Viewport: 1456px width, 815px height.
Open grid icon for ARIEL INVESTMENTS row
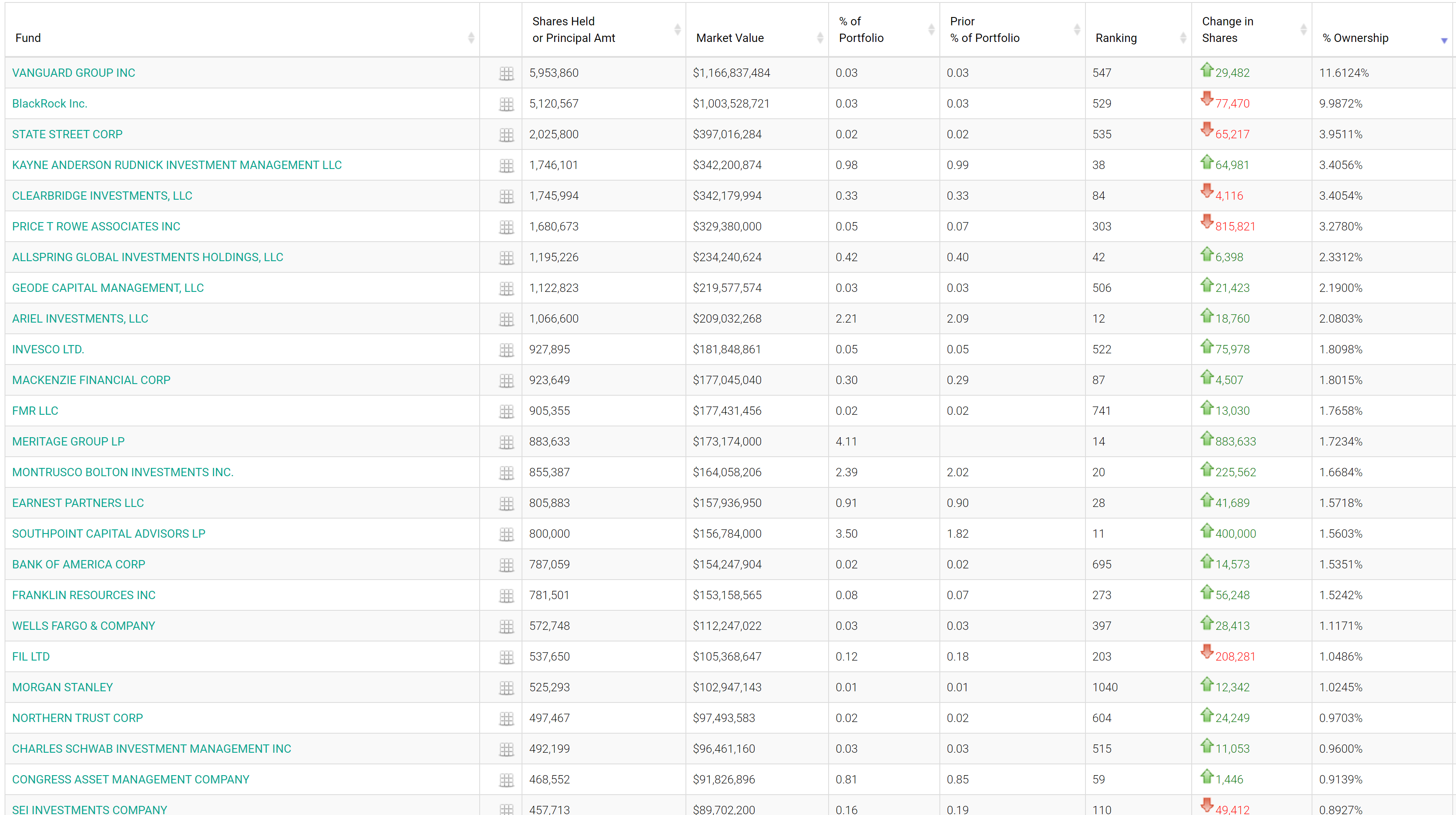click(507, 319)
